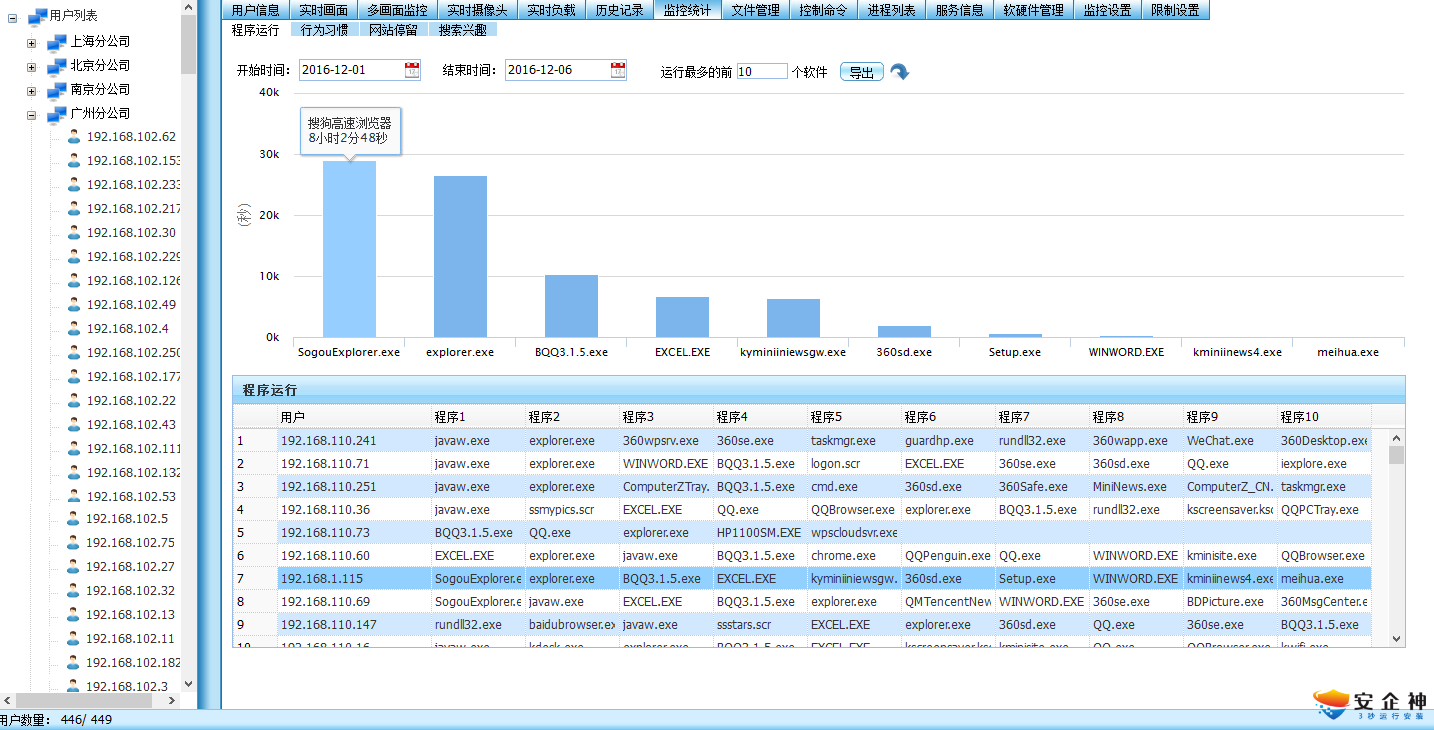The width and height of the screenshot is (1434, 730).
Task: Click user icon for 192.168.102.4
Action: (x=74, y=328)
